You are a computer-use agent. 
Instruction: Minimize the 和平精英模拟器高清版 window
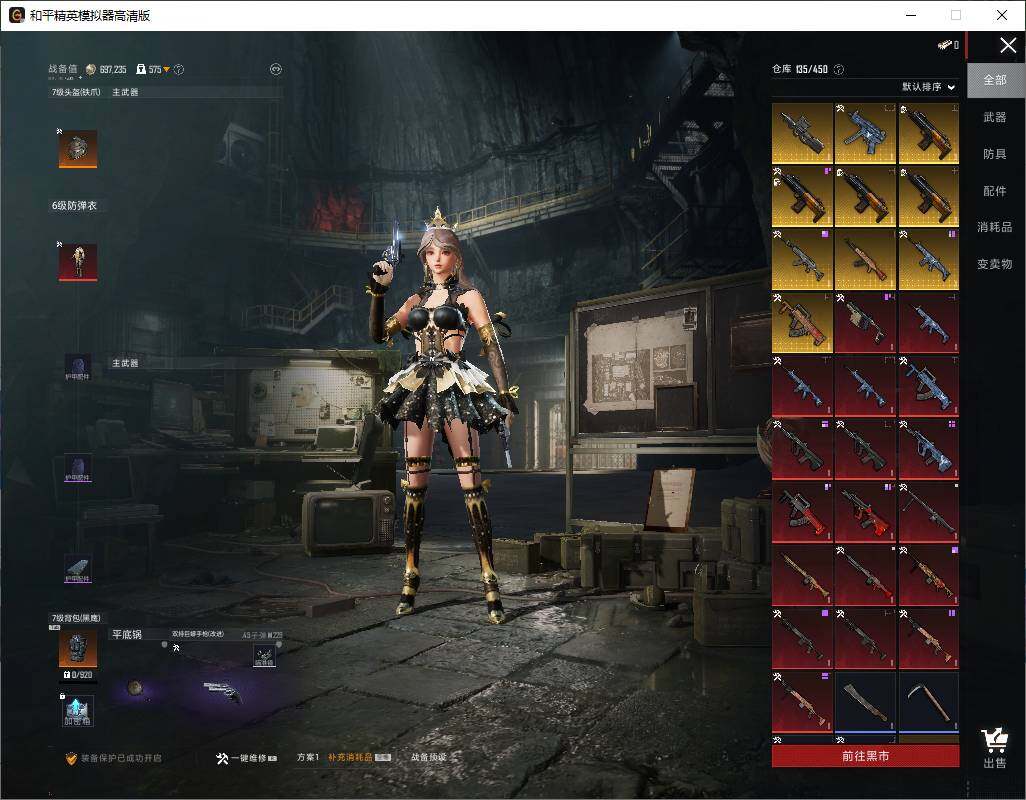[910, 15]
